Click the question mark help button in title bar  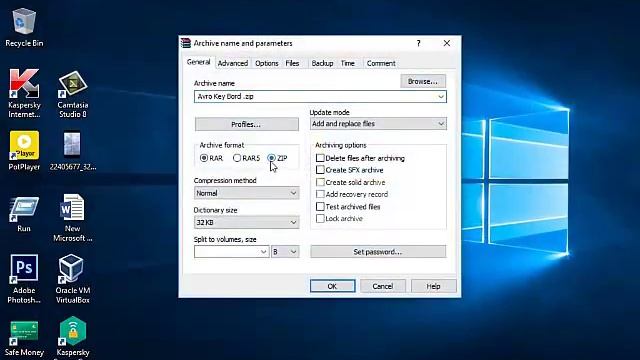tap(418, 43)
